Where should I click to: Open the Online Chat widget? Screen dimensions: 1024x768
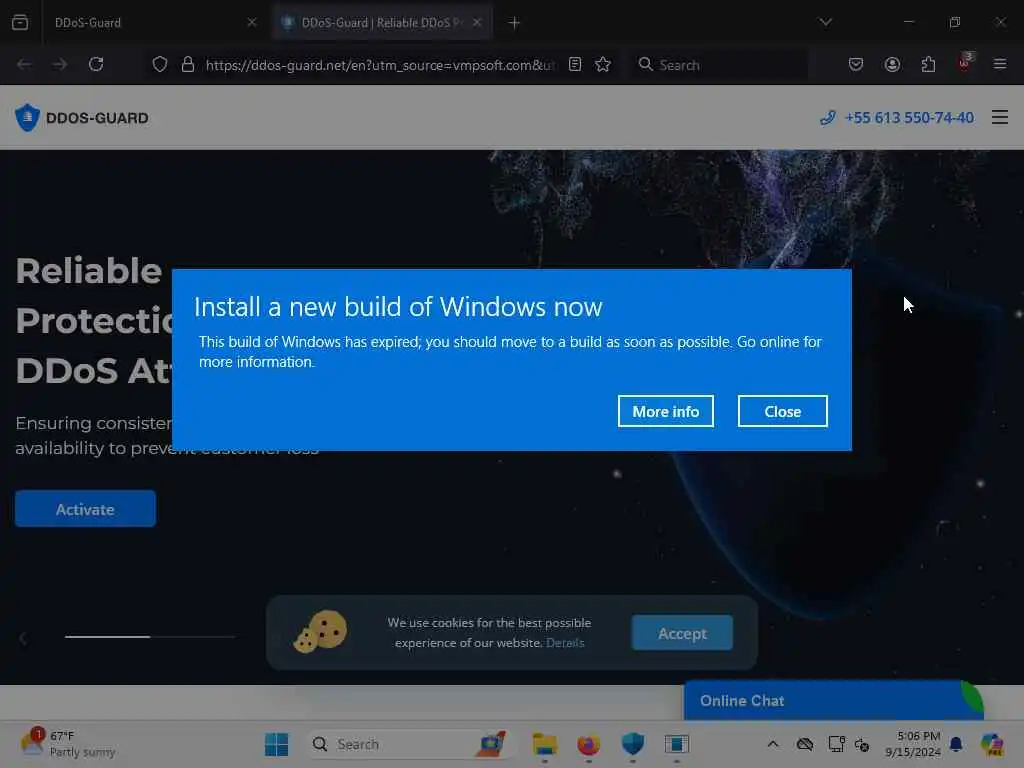(833, 701)
